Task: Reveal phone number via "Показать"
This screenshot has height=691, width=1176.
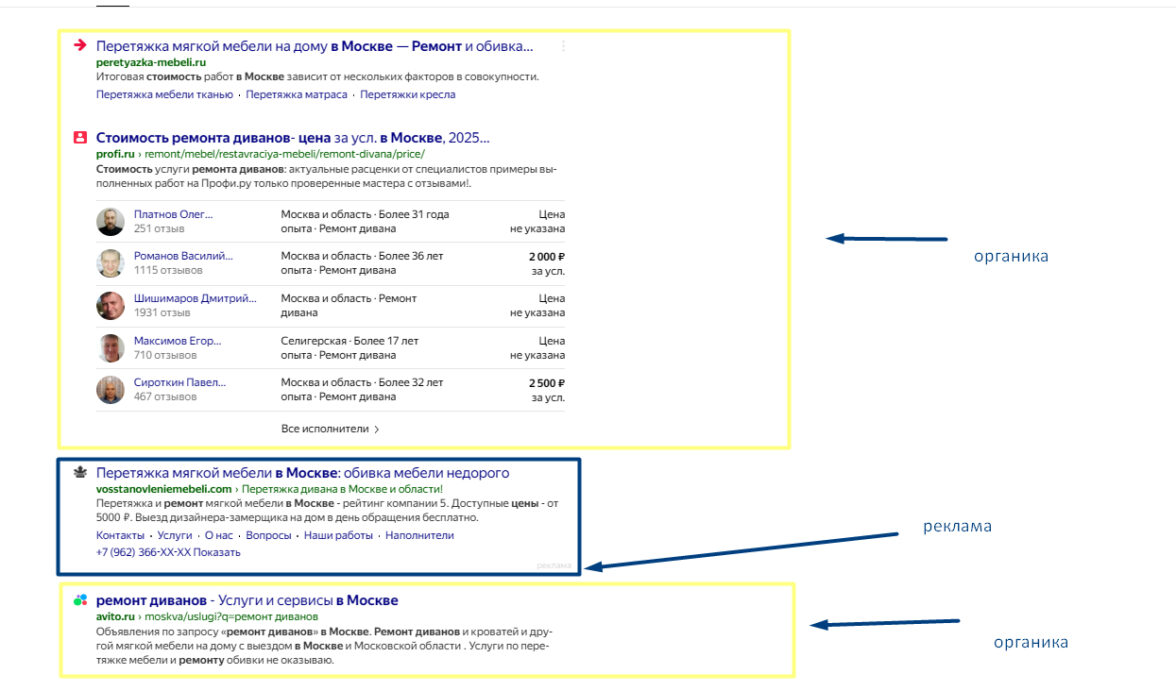Action: pos(217,552)
